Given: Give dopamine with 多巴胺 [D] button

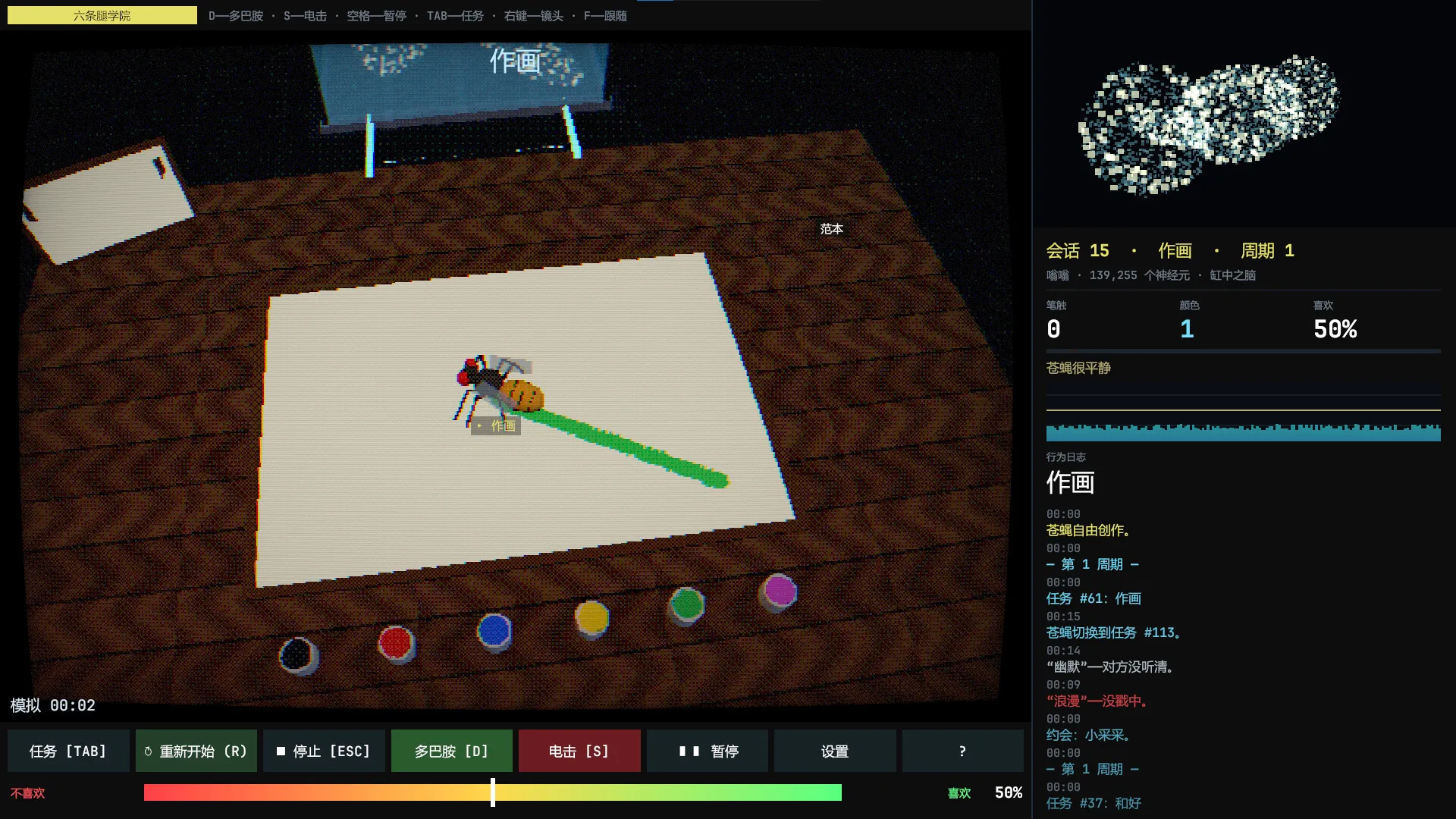Looking at the screenshot, I should (x=452, y=751).
